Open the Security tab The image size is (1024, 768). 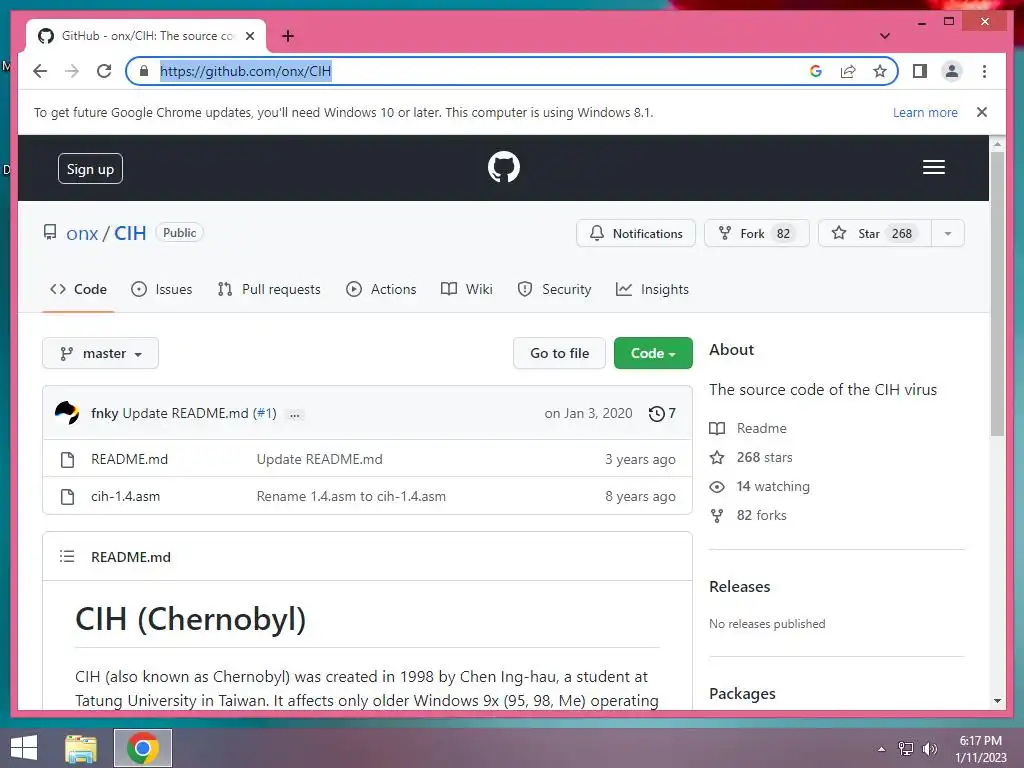coord(554,289)
